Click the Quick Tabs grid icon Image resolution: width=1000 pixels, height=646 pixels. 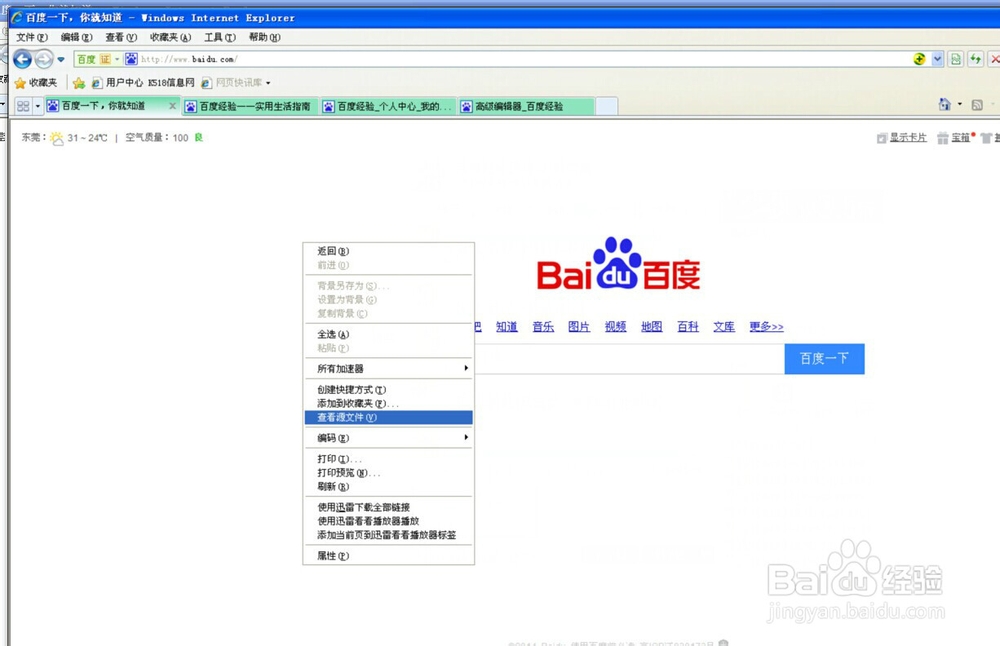[23, 106]
